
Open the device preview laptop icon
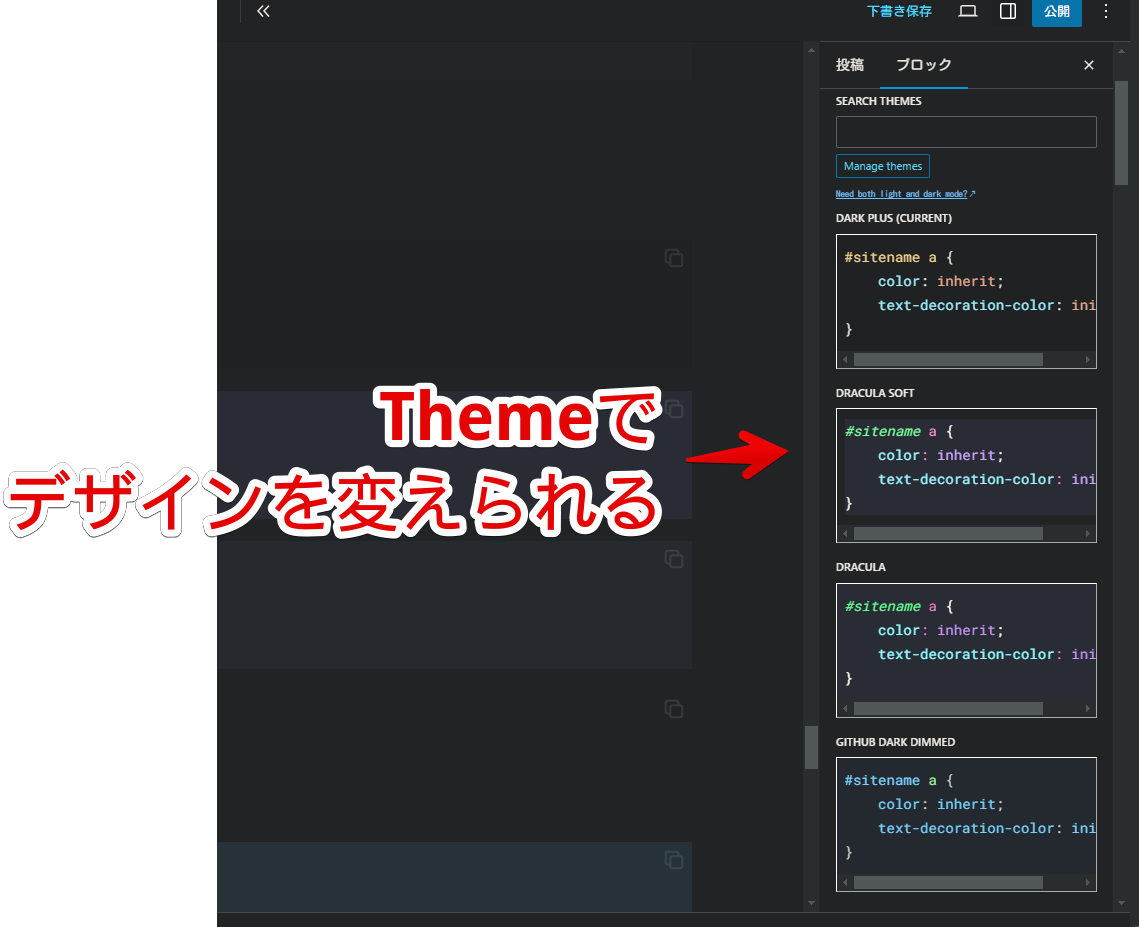coord(968,11)
